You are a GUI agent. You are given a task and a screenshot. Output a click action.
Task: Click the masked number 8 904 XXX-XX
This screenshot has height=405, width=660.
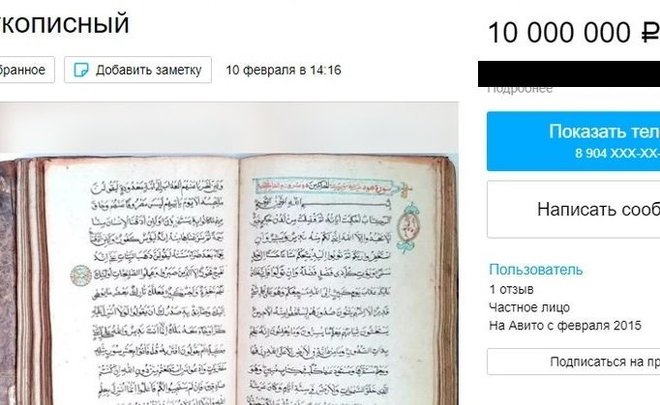click(x=617, y=153)
